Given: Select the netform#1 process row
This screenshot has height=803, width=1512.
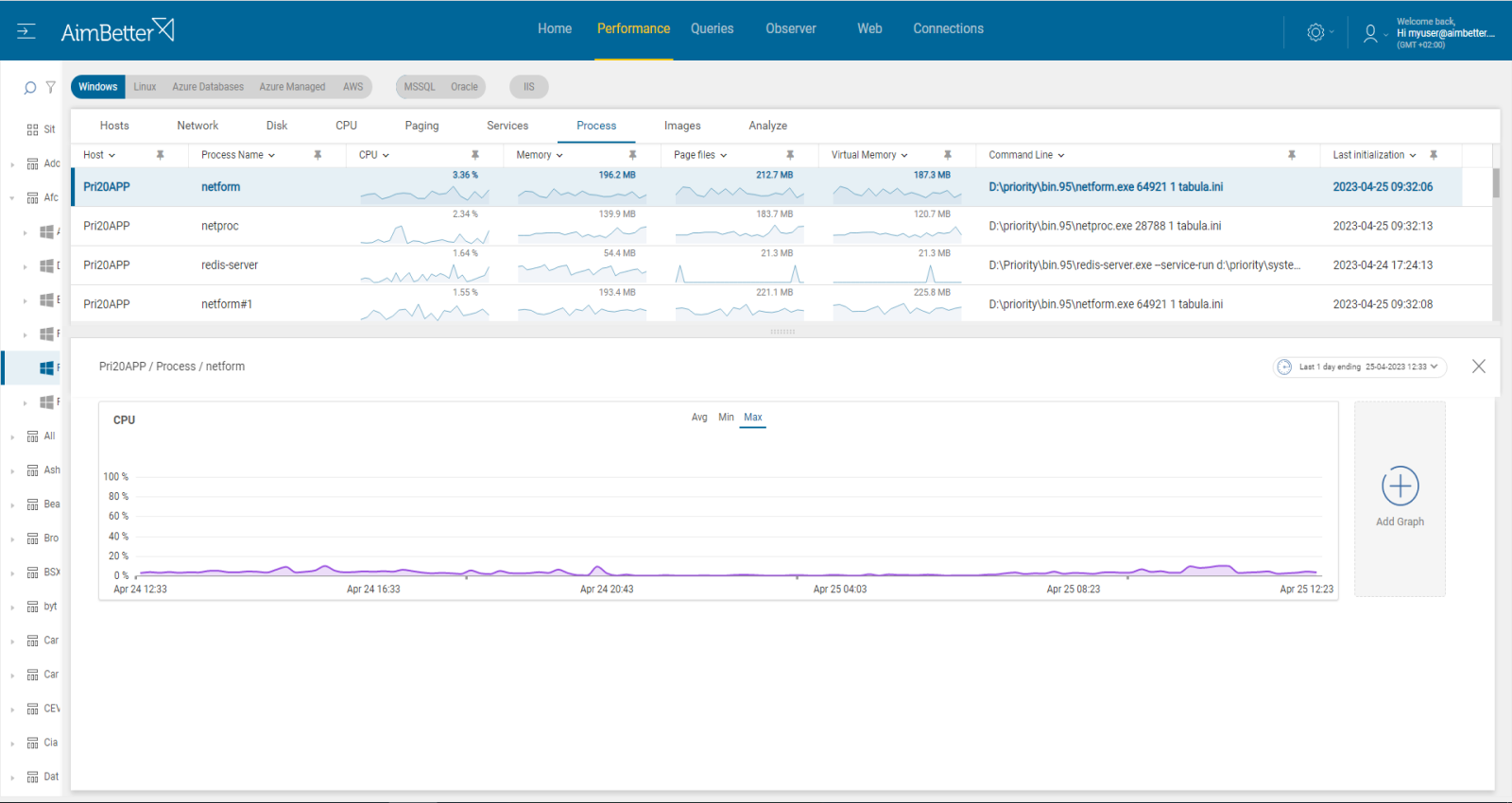Looking at the screenshot, I should [781, 304].
